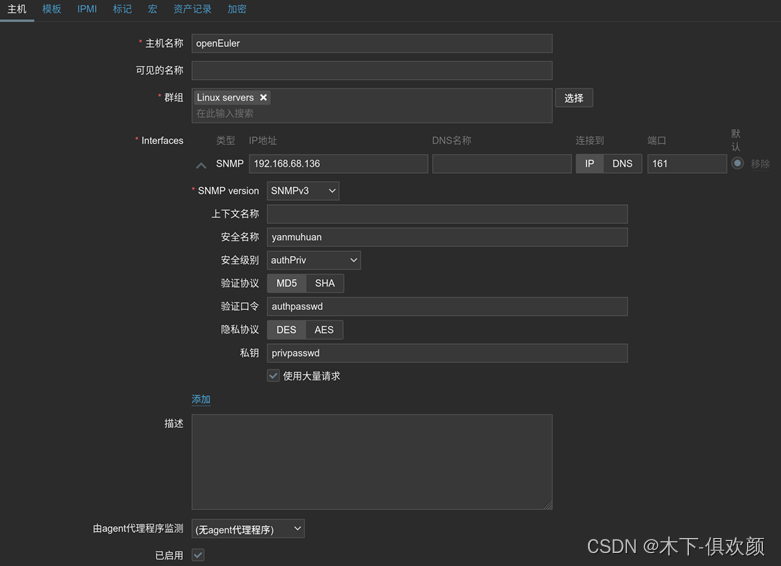The width and height of the screenshot is (781, 566).
Task: Edit the IP address field 192.168.68.136
Action: pyautogui.click(x=338, y=163)
